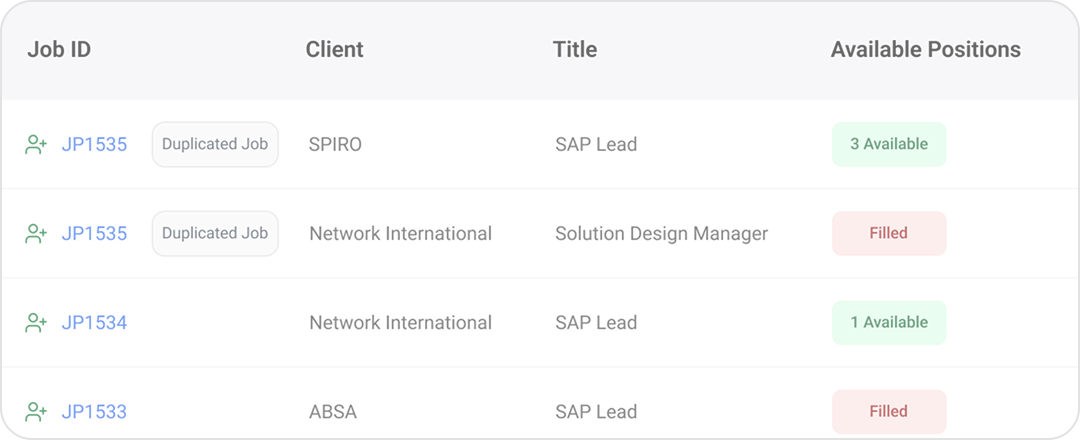
Task: Open job JP1534 link
Action: tap(94, 323)
